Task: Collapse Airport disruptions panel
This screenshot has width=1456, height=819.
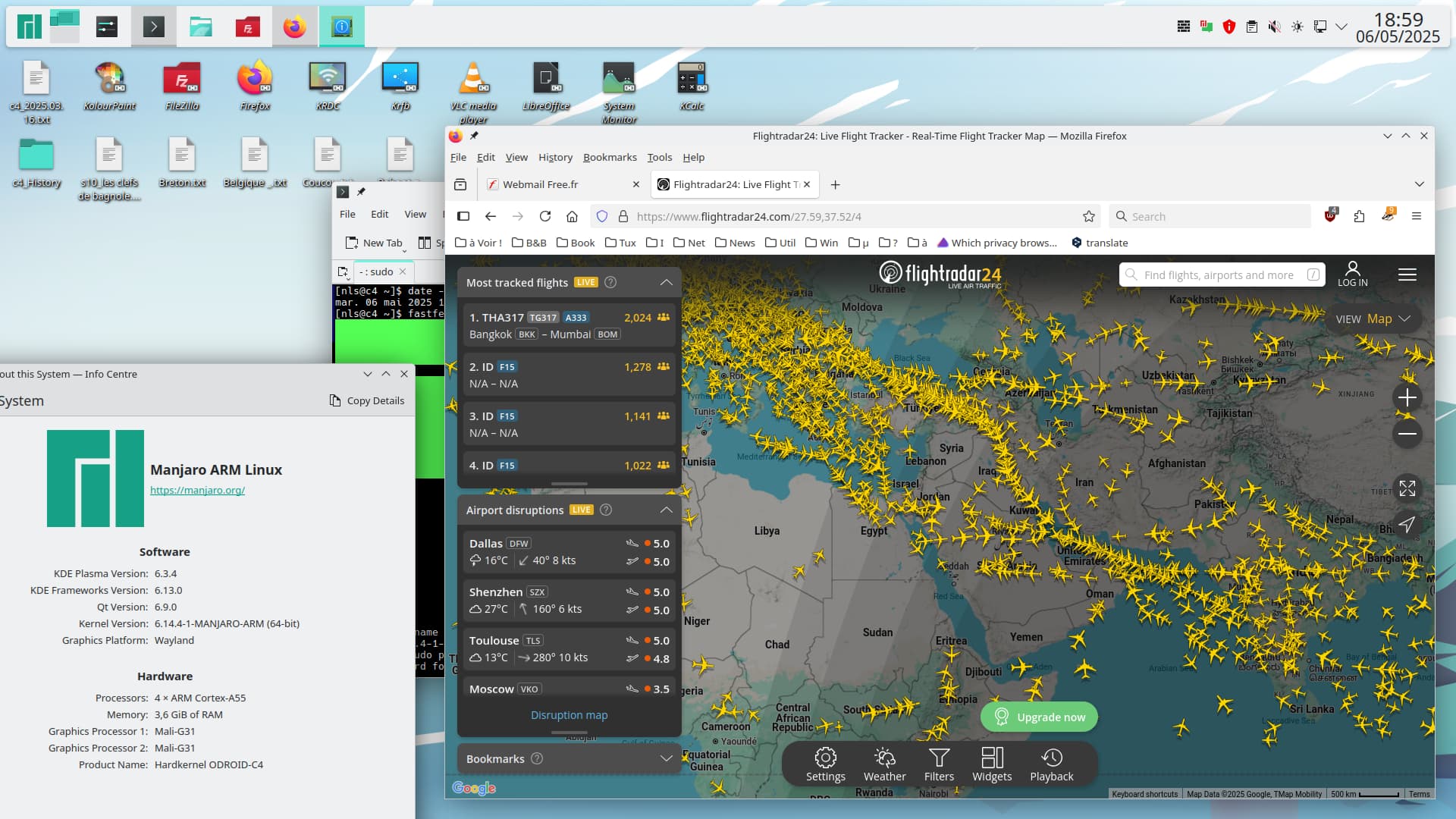Action: pos(666,510)
